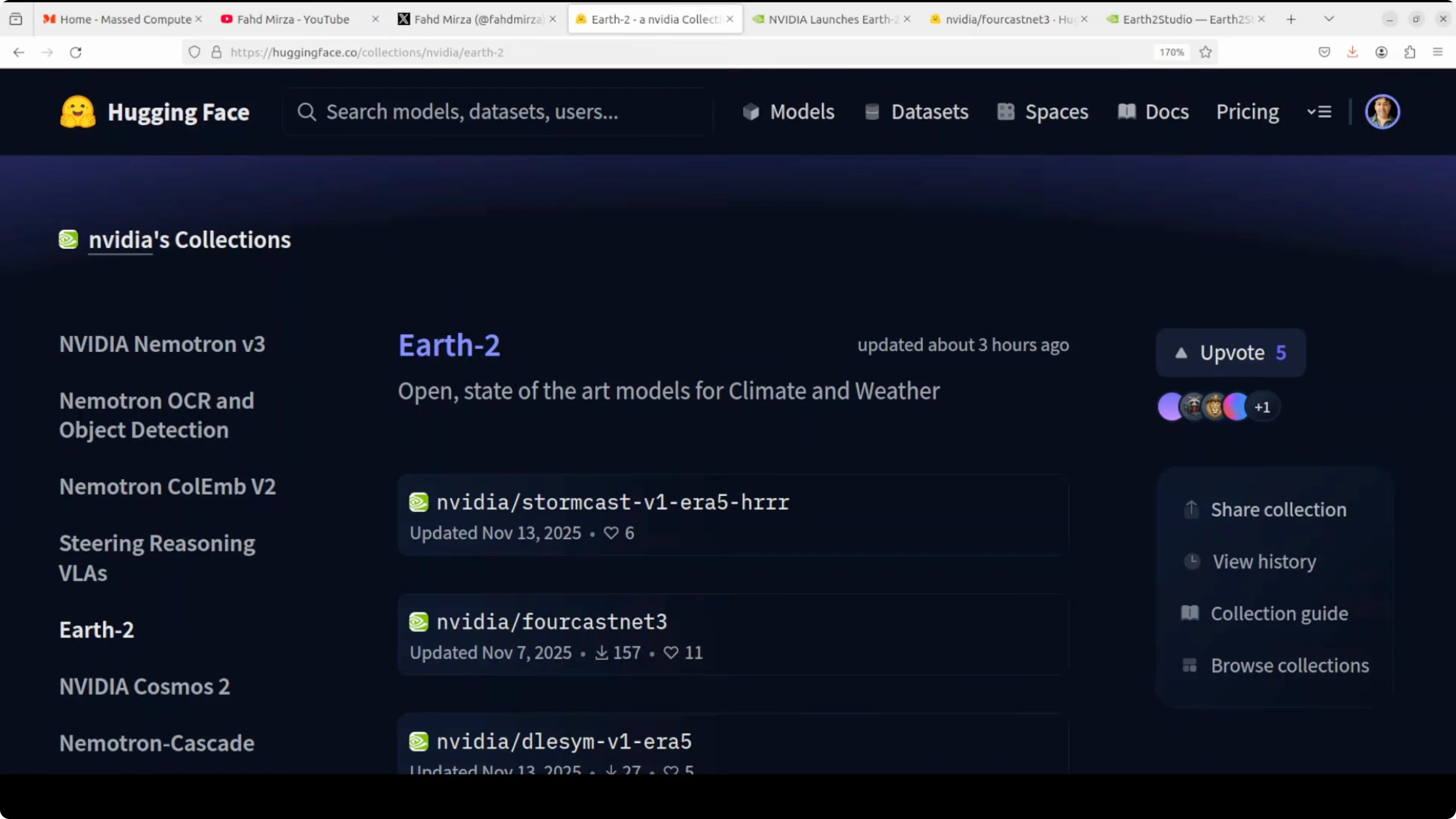Open the Pricing page

pos(1247,111)
